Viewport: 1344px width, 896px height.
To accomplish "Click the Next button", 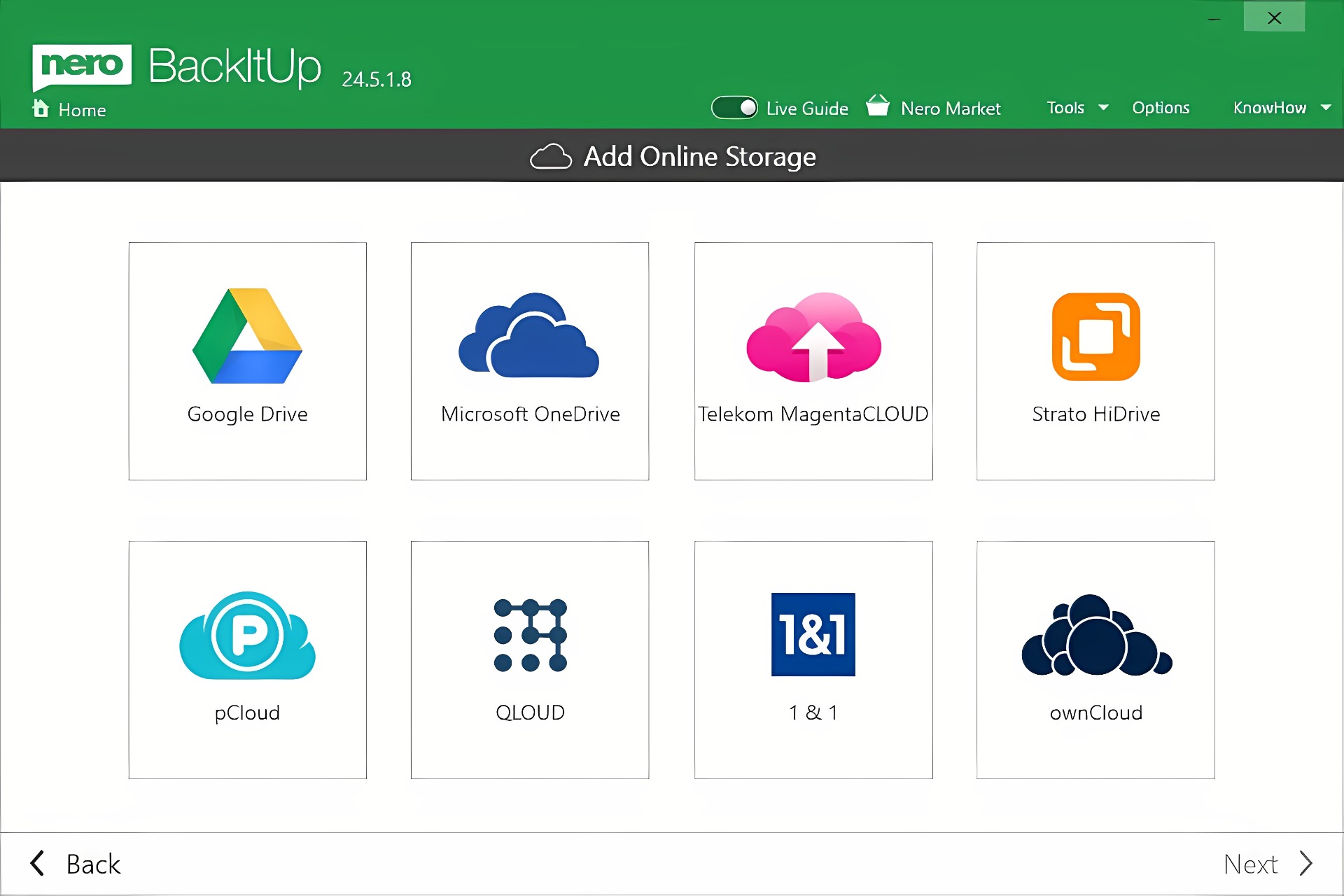I will (1267, 864).
